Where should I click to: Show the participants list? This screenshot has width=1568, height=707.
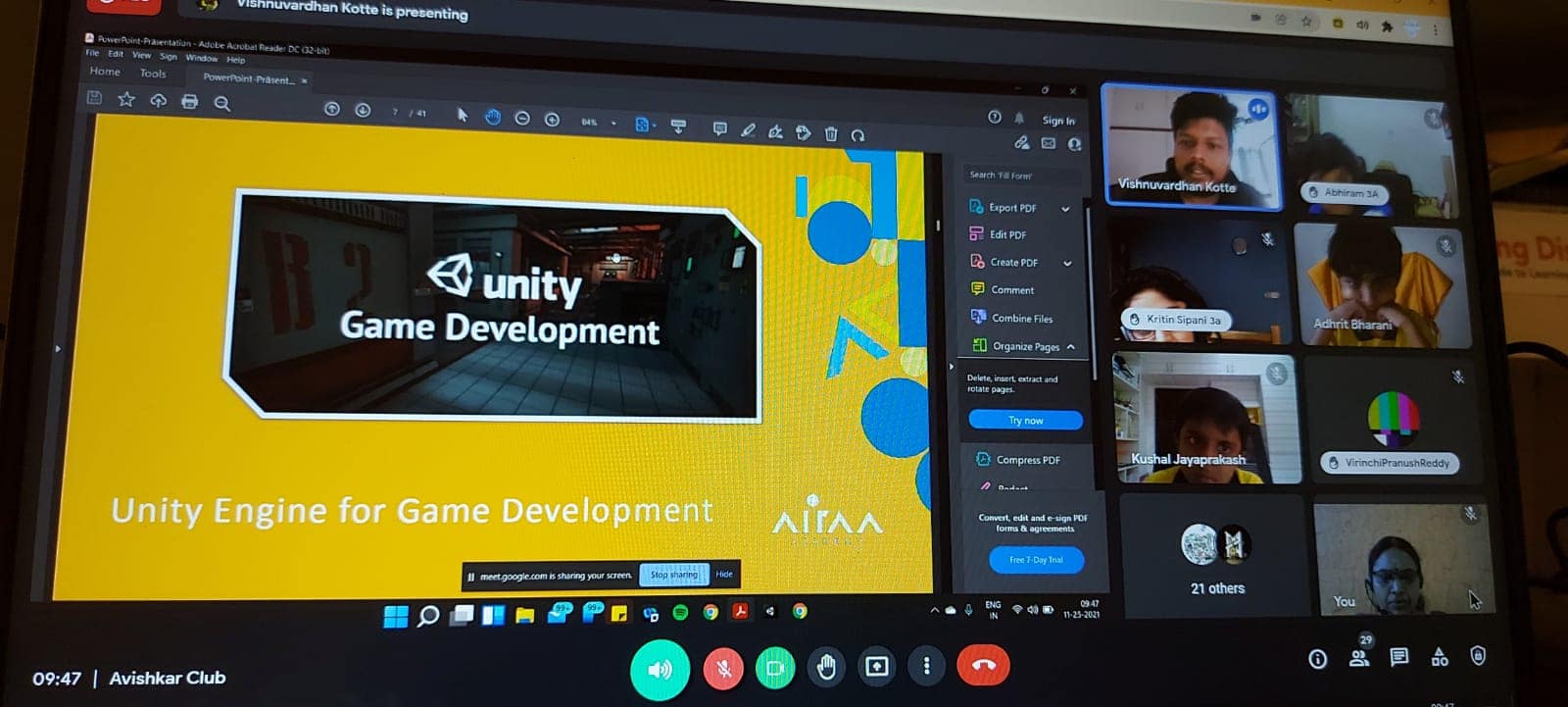(1359, 658)
